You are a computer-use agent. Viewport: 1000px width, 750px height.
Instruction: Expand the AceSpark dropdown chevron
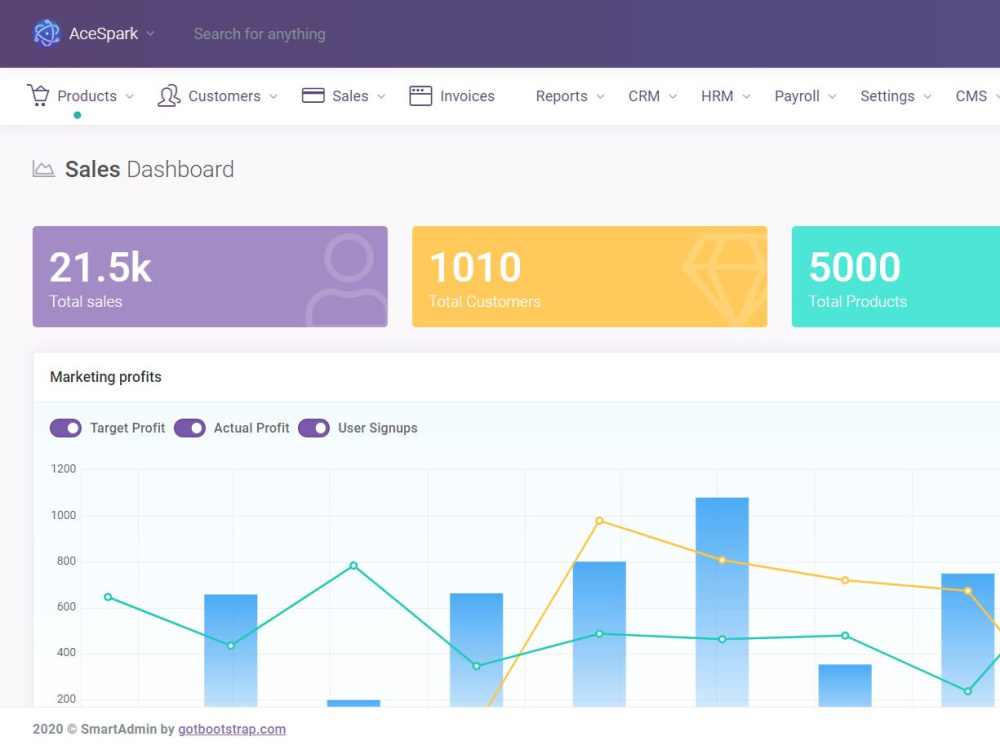(x=151, y=33)
